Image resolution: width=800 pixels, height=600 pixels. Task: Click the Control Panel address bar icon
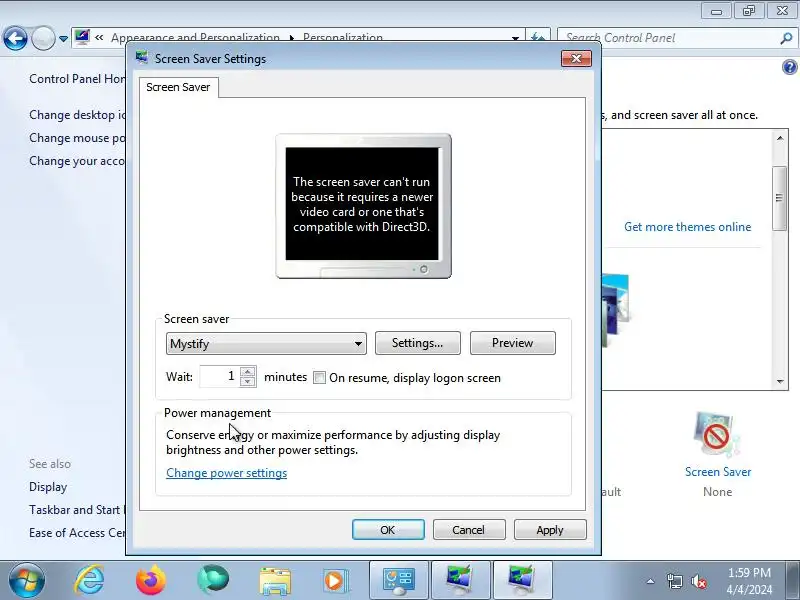click(x=82, y=37)
